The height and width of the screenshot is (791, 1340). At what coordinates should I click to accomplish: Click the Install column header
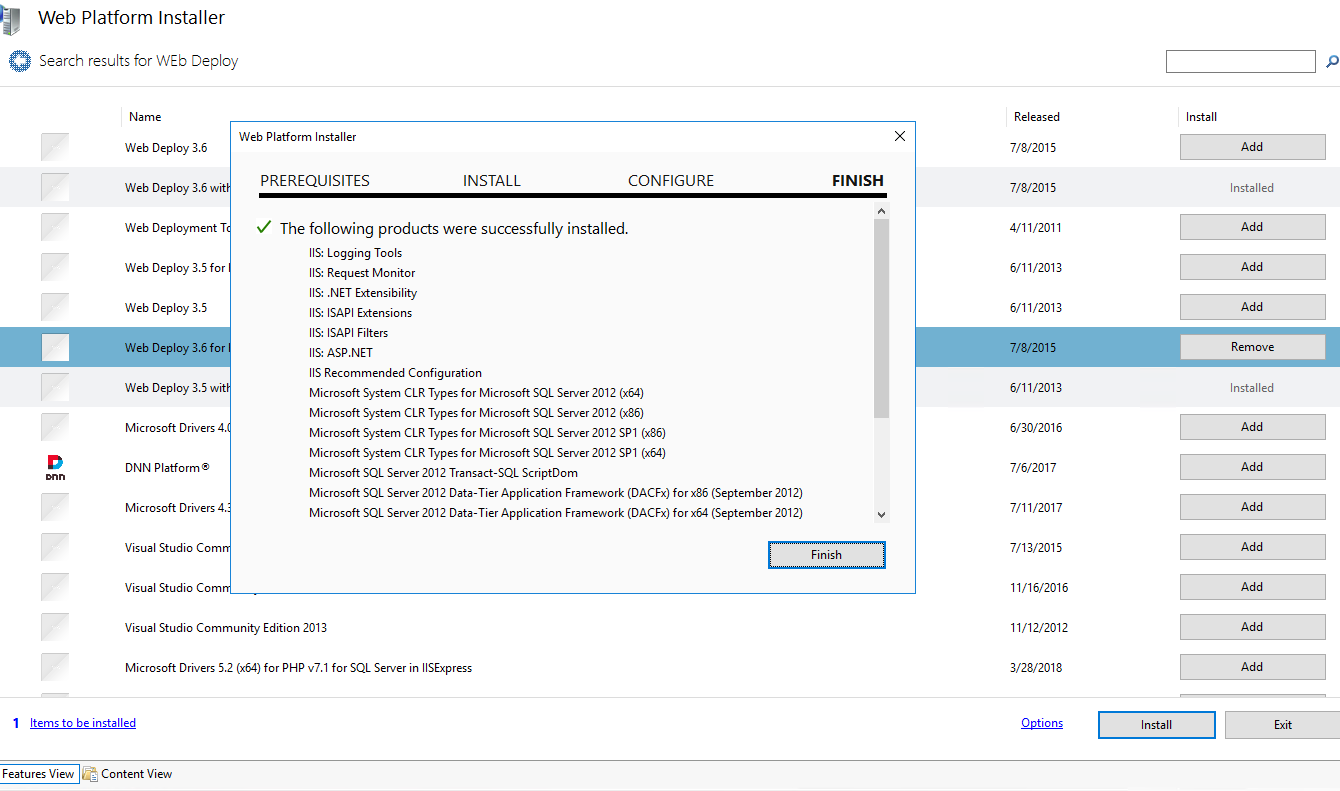point(1201,117)
